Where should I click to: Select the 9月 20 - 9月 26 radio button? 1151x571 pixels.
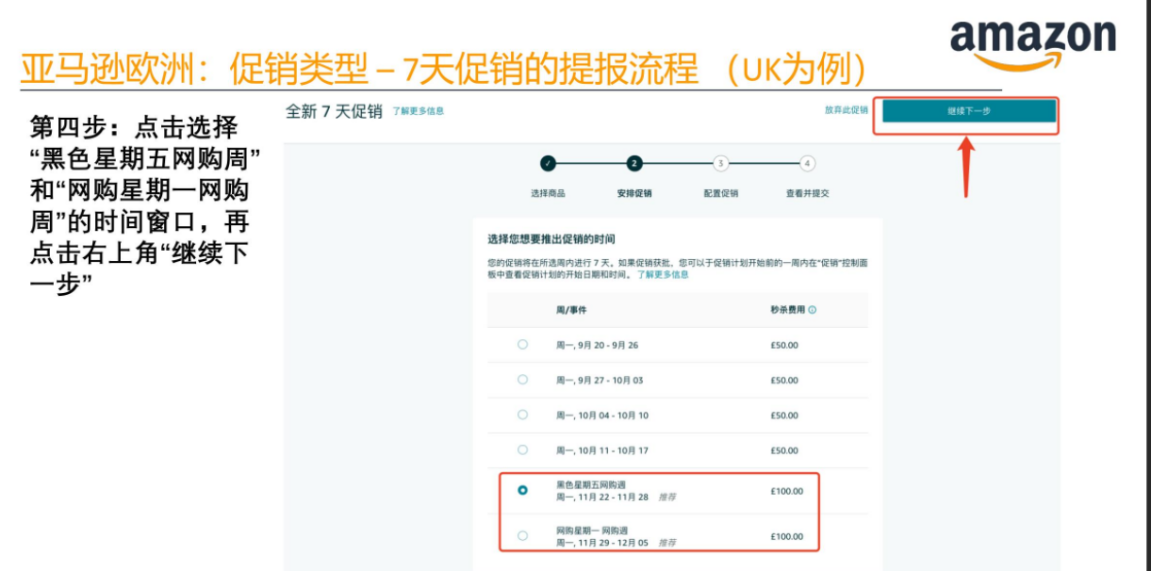[x=523, y=344]
